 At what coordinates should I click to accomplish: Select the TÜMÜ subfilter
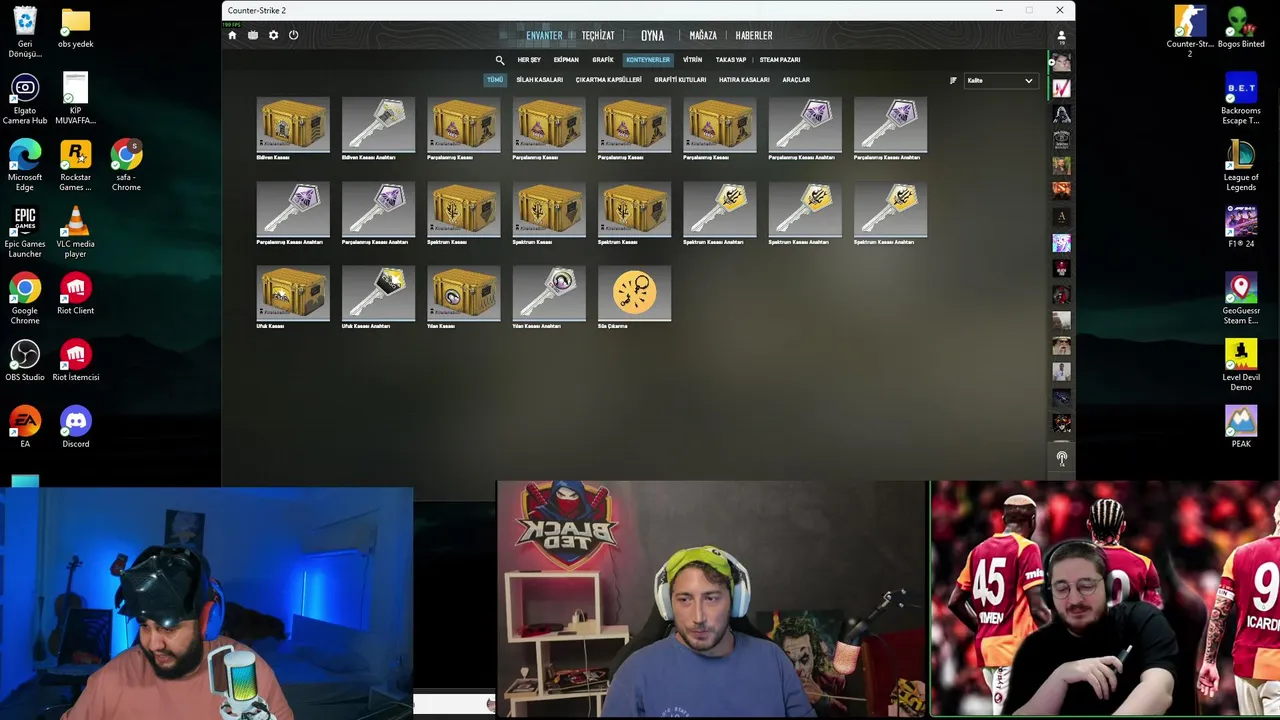495,80
